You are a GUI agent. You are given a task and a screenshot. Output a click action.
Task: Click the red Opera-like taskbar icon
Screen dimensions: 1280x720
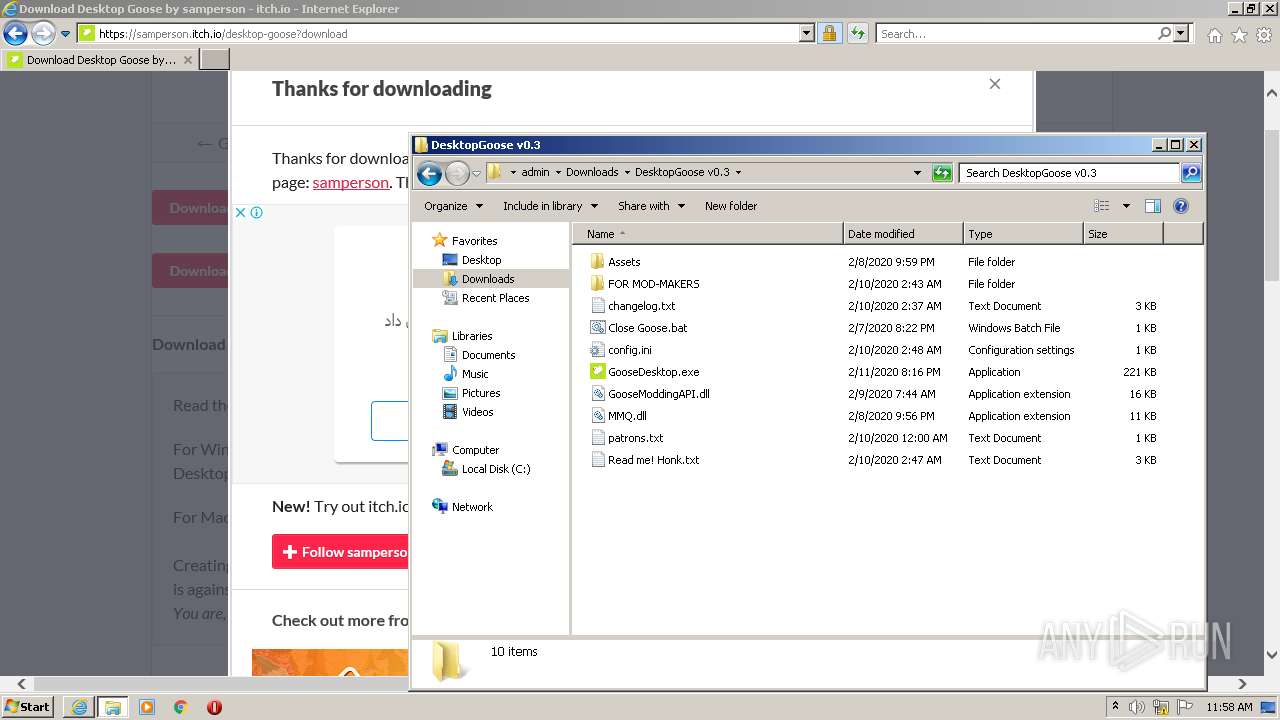(x=214, y=707)
